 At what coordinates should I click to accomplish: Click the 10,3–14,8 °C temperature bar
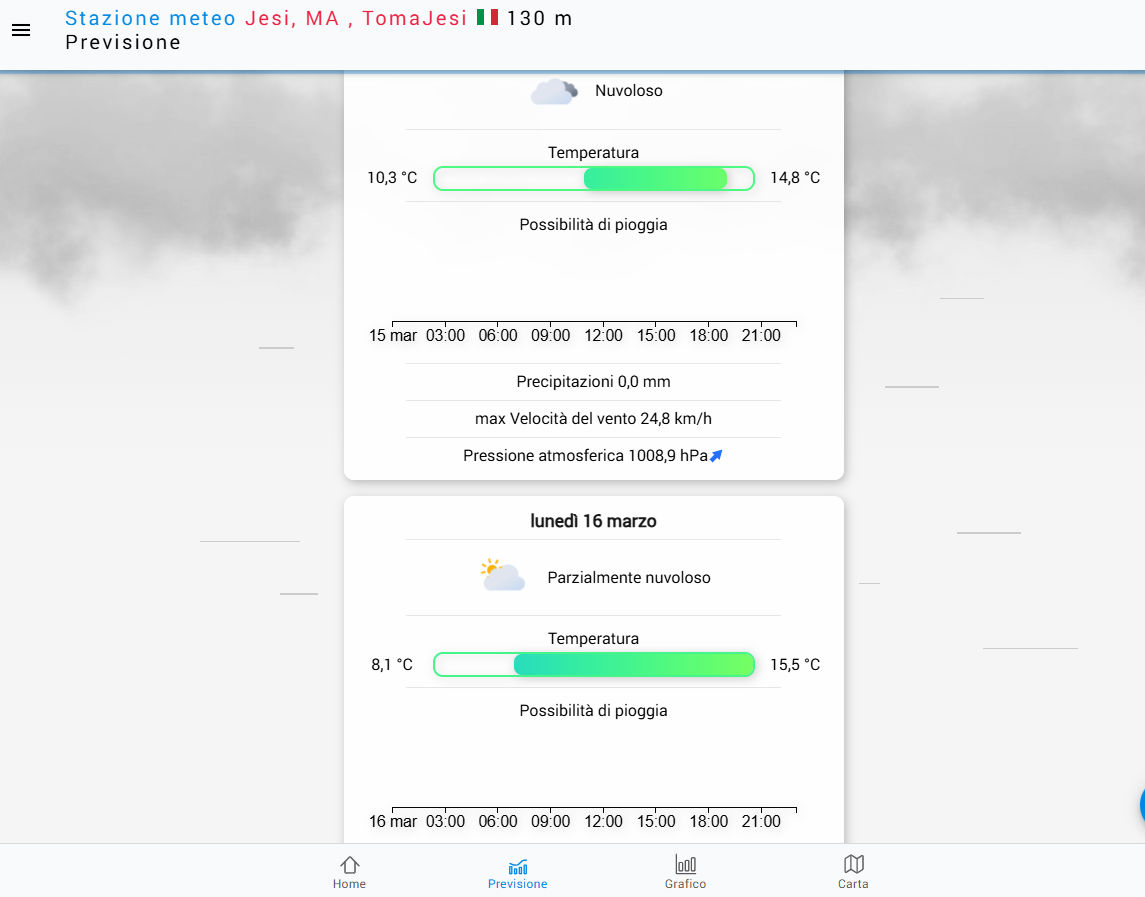click(593, 178)
